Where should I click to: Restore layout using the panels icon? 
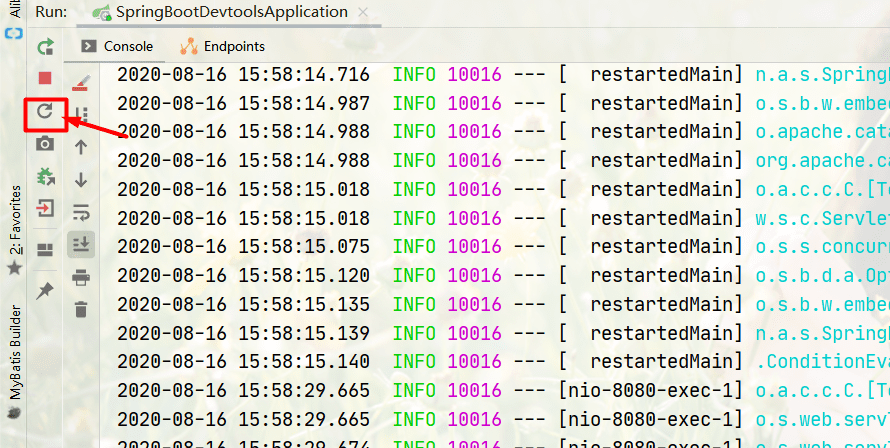45,250
